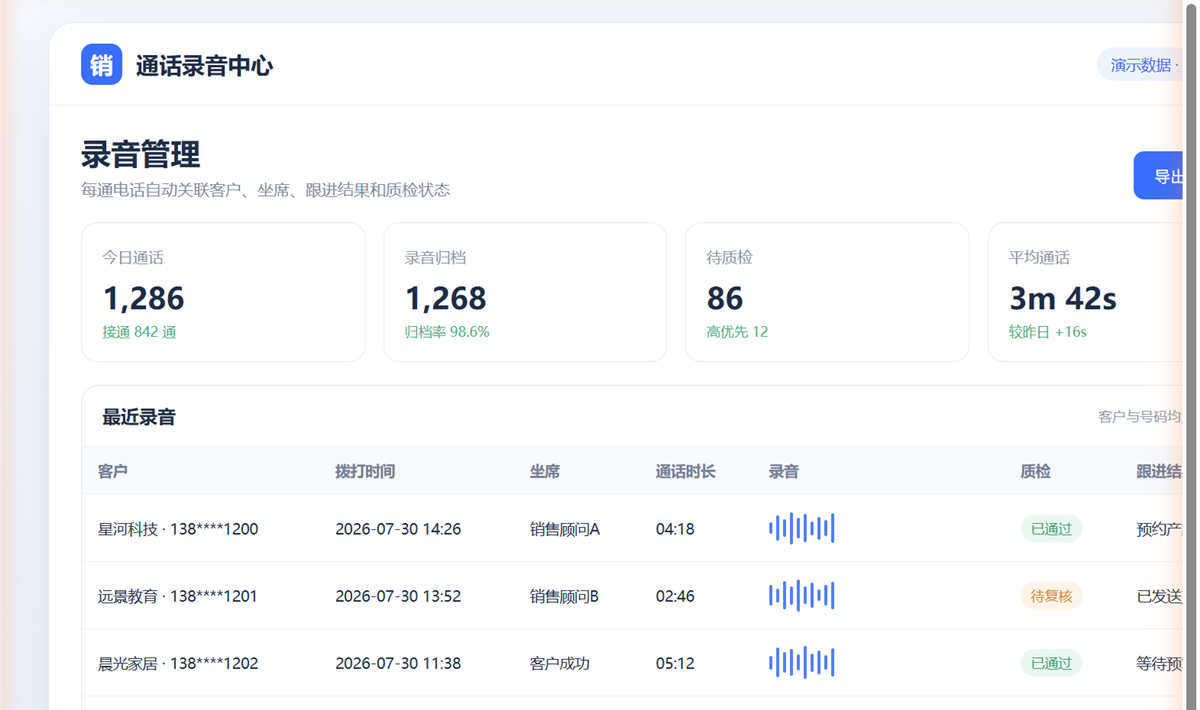Click the 待复核 badge in 远景教育 row
This screenshot has width=1200, height=710.
click(1051, 596)
